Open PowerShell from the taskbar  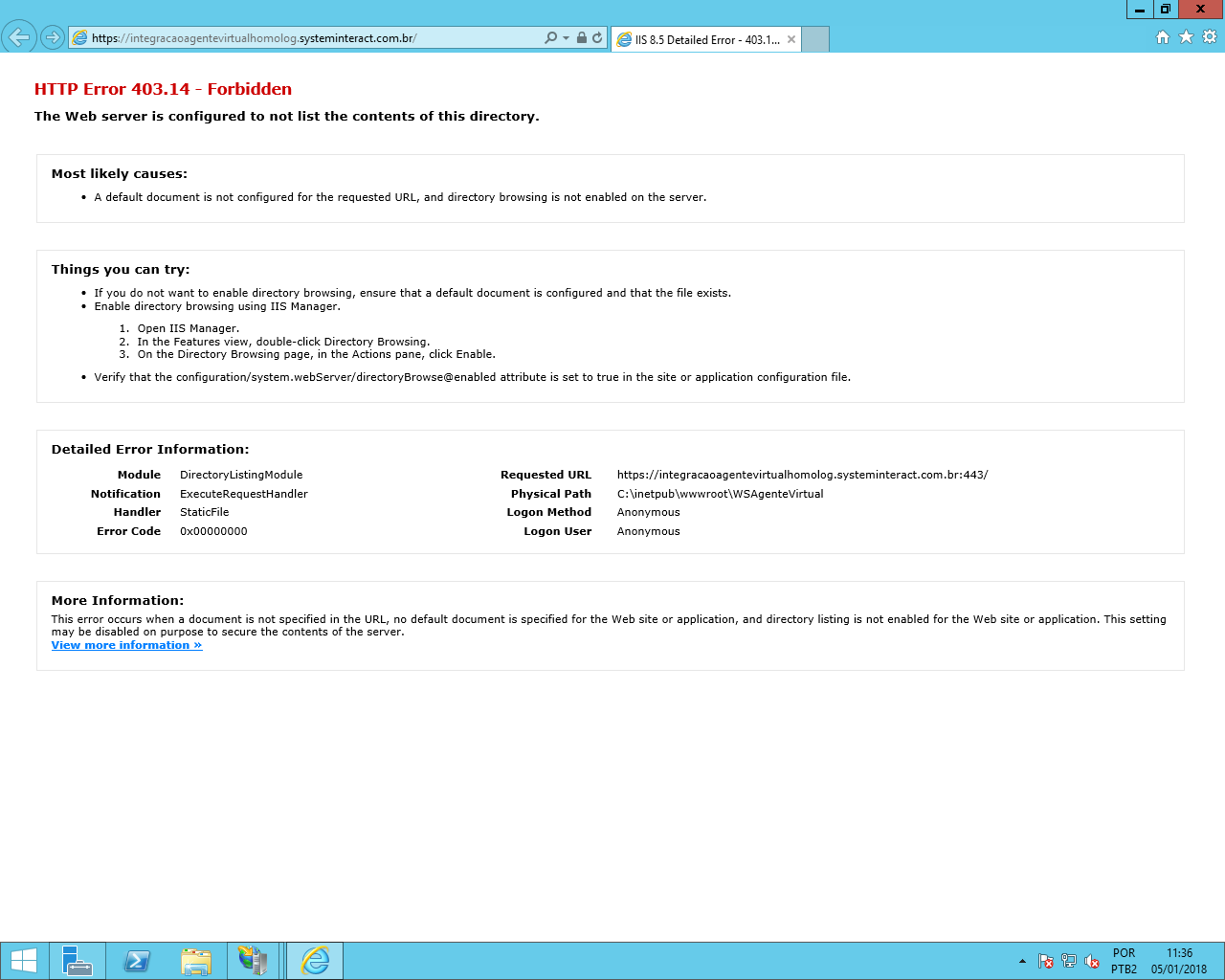(x=137, y=961)
